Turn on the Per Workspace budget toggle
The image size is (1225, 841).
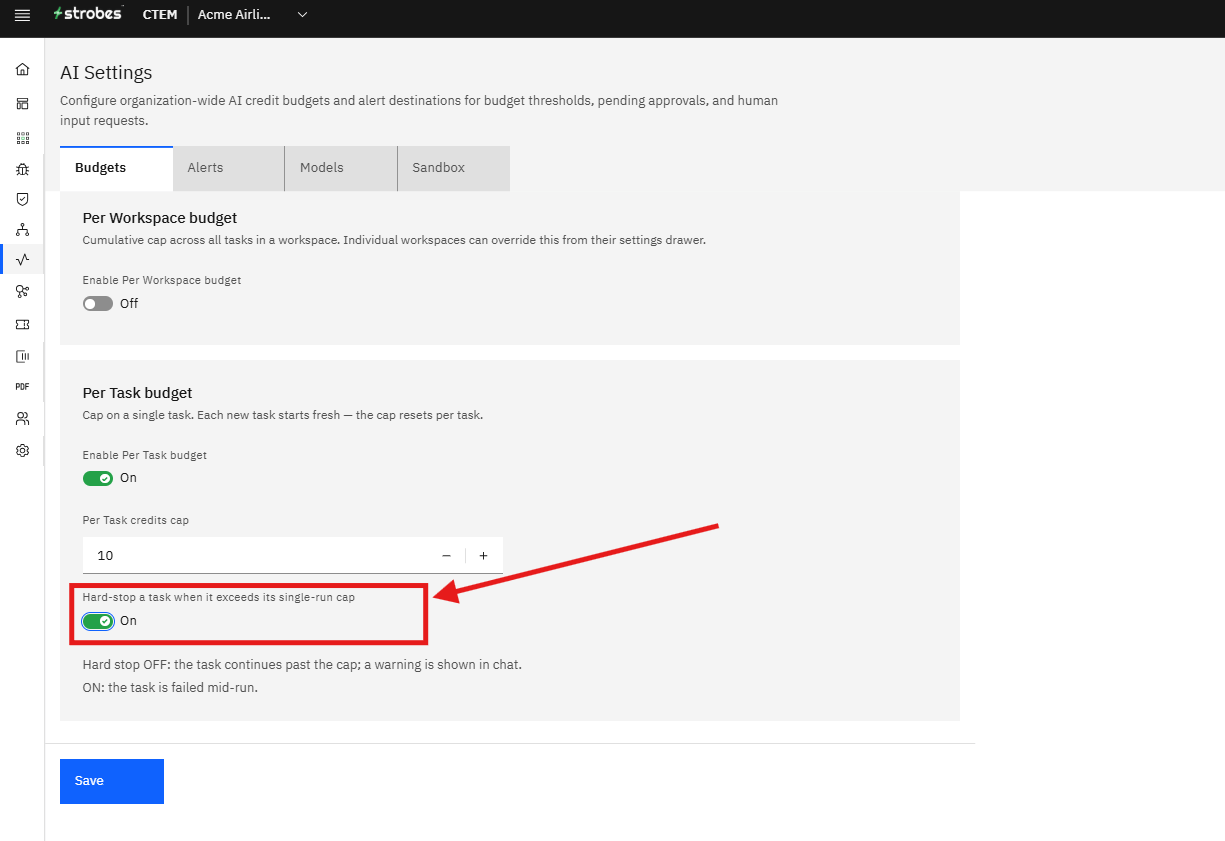point(98,303)
